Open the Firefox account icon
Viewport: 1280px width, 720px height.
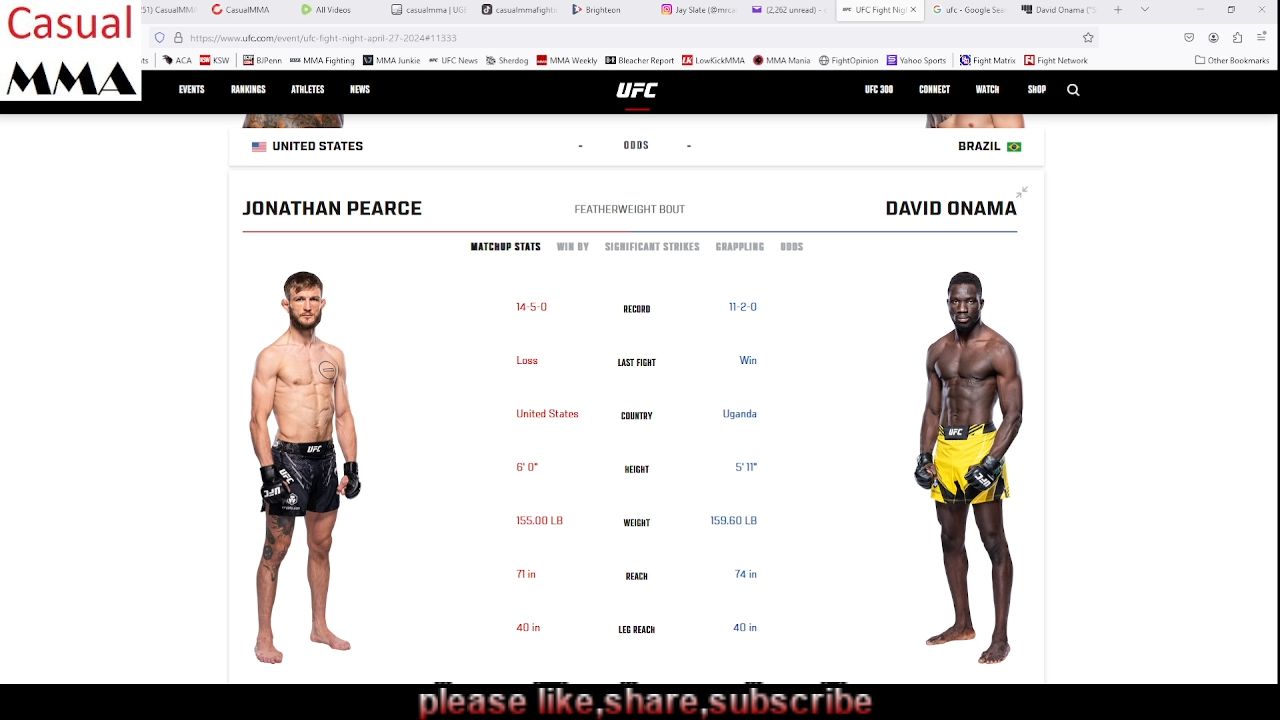tap(1213, 38)
